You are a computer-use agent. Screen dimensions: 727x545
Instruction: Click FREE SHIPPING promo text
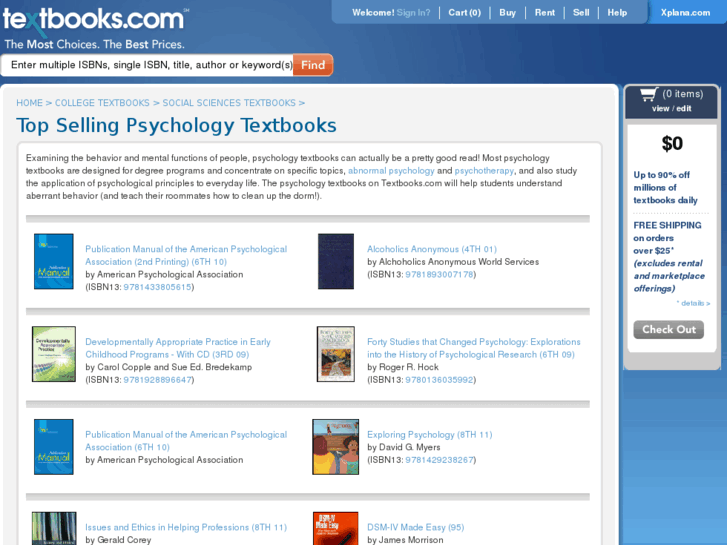(667, 225)
